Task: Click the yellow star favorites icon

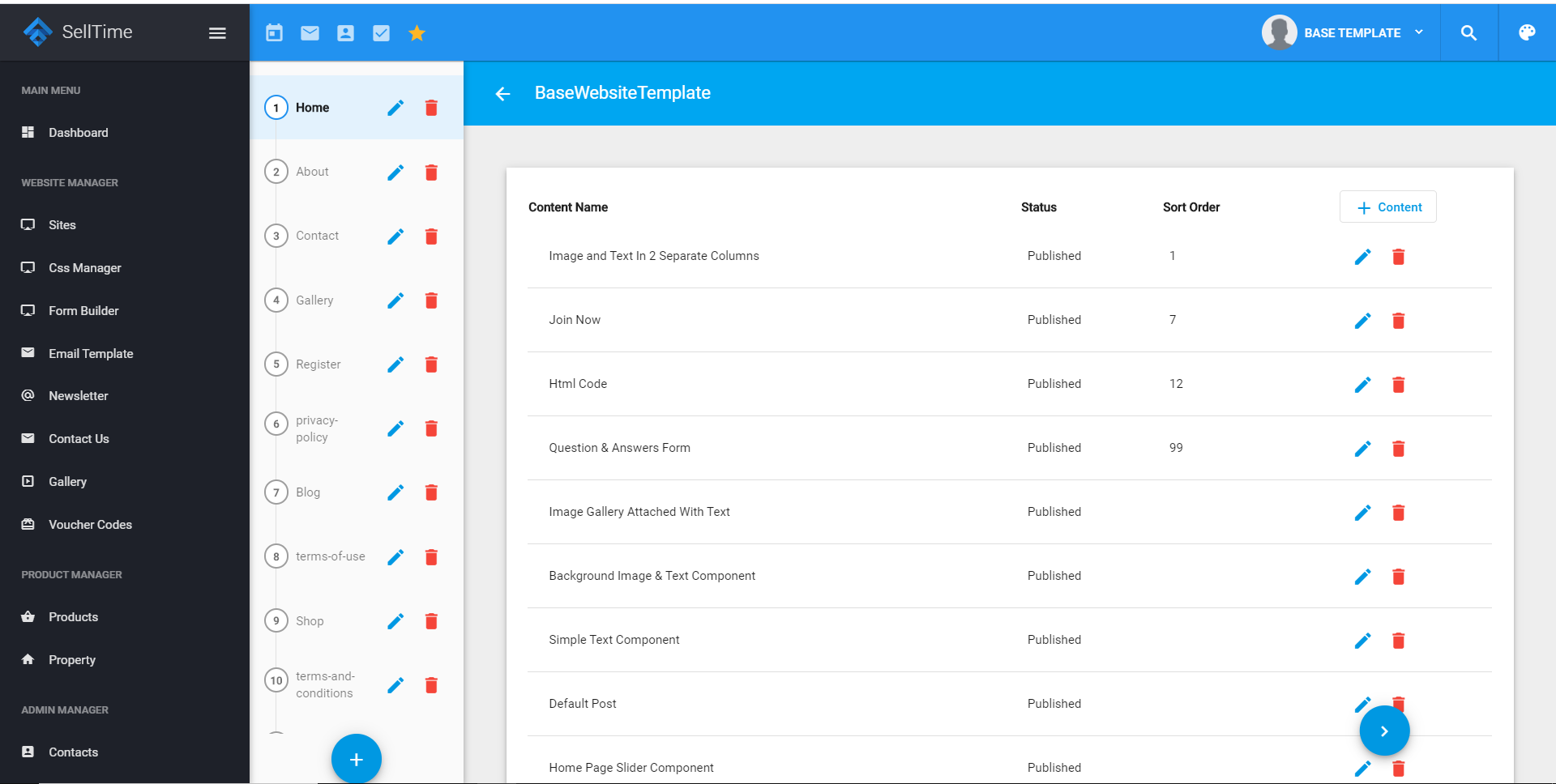Action: [x=417, y=33]
